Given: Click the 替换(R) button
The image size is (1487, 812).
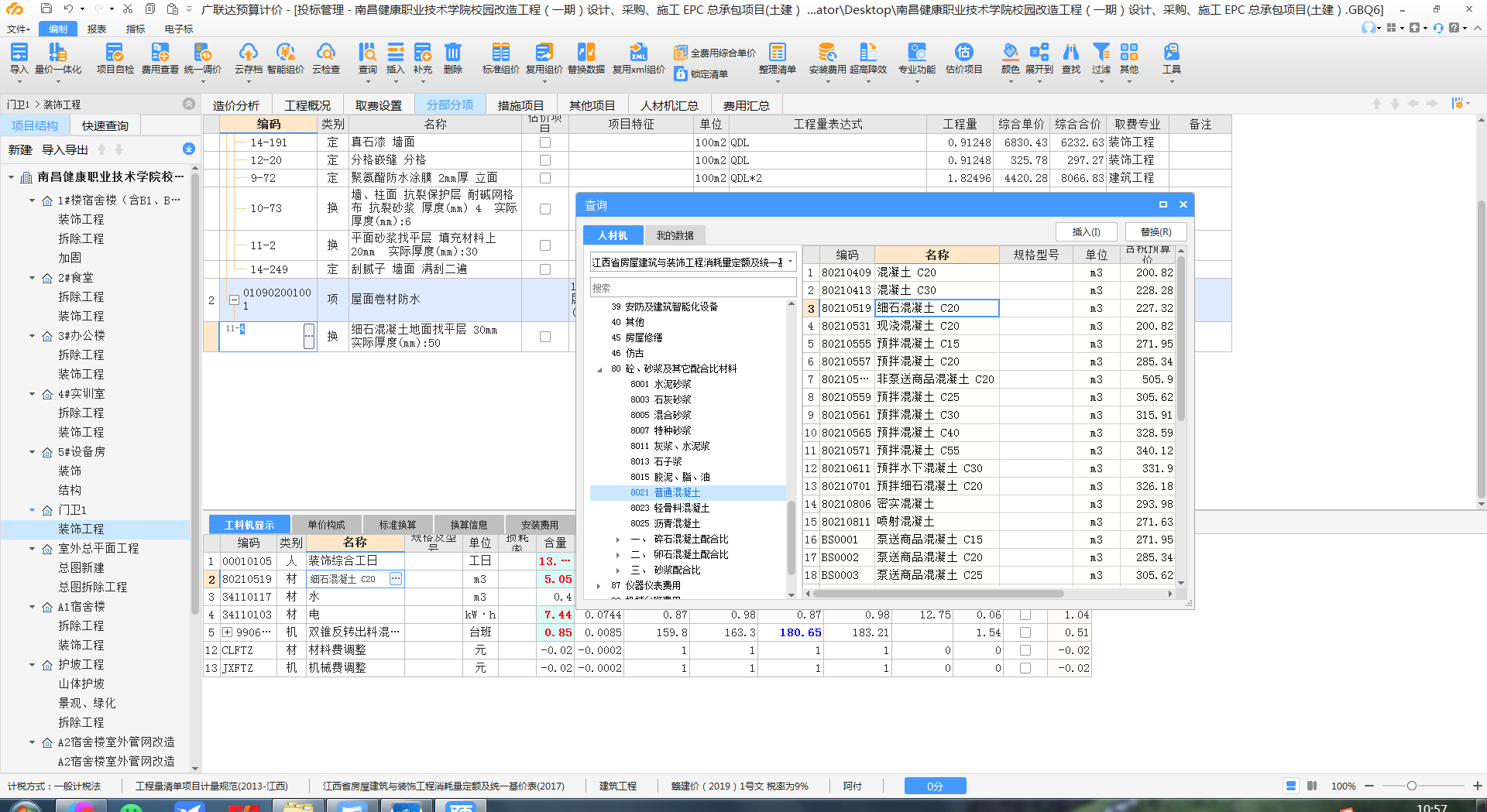Looking at the screenshot, I should [x=1156, y=231].
